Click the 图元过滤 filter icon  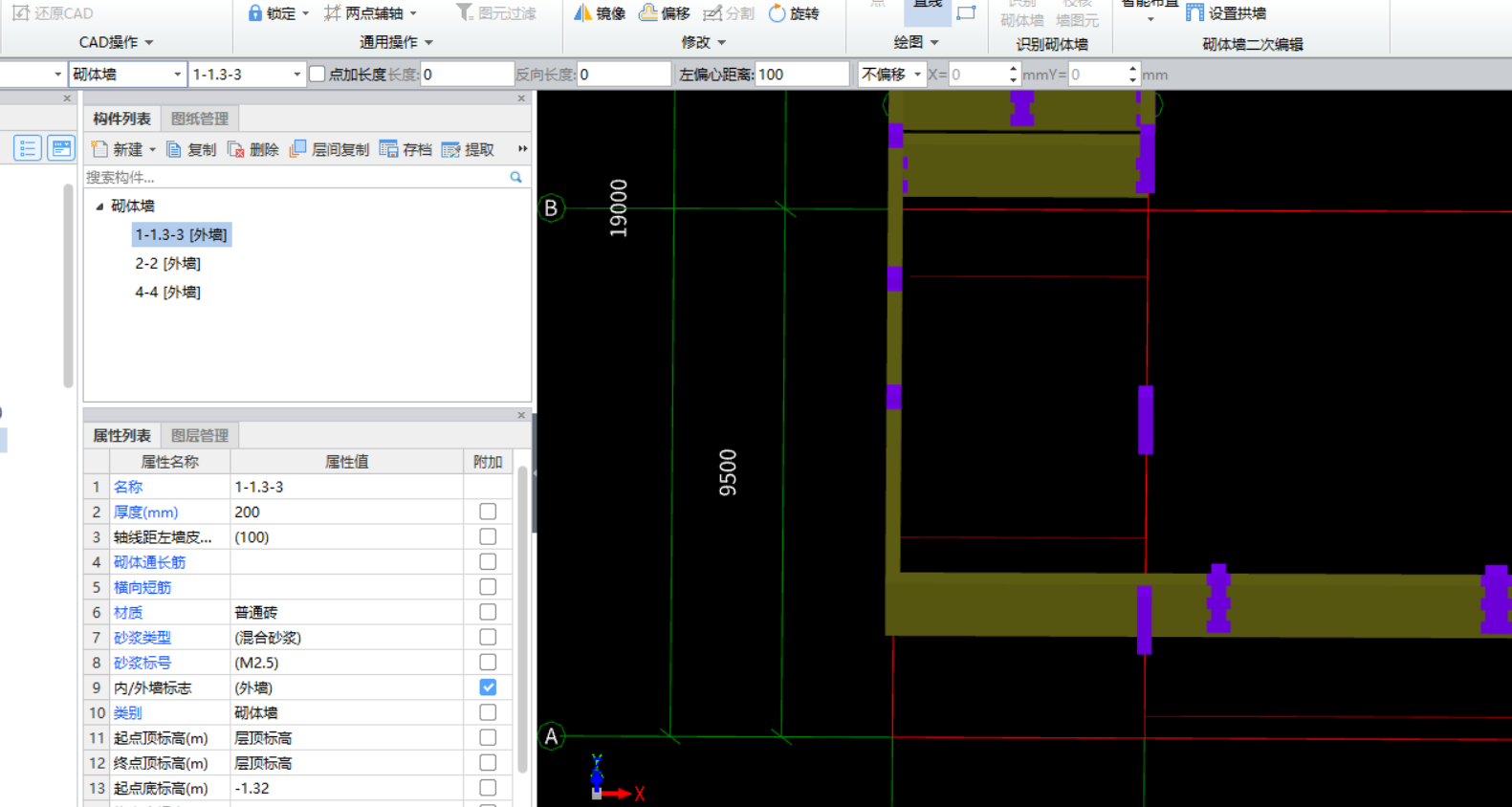[464, 12]
